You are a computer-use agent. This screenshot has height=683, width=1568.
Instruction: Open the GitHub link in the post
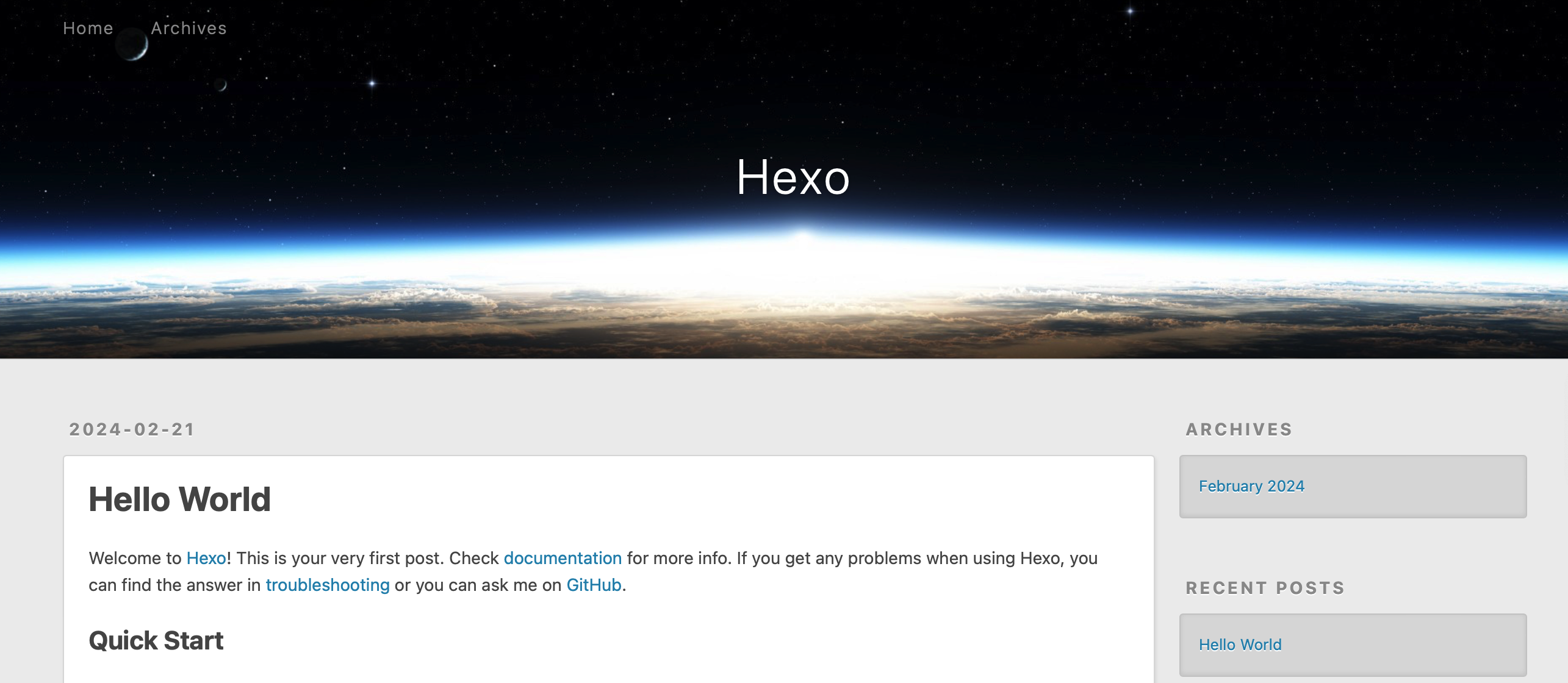click(x=594, y=585)
